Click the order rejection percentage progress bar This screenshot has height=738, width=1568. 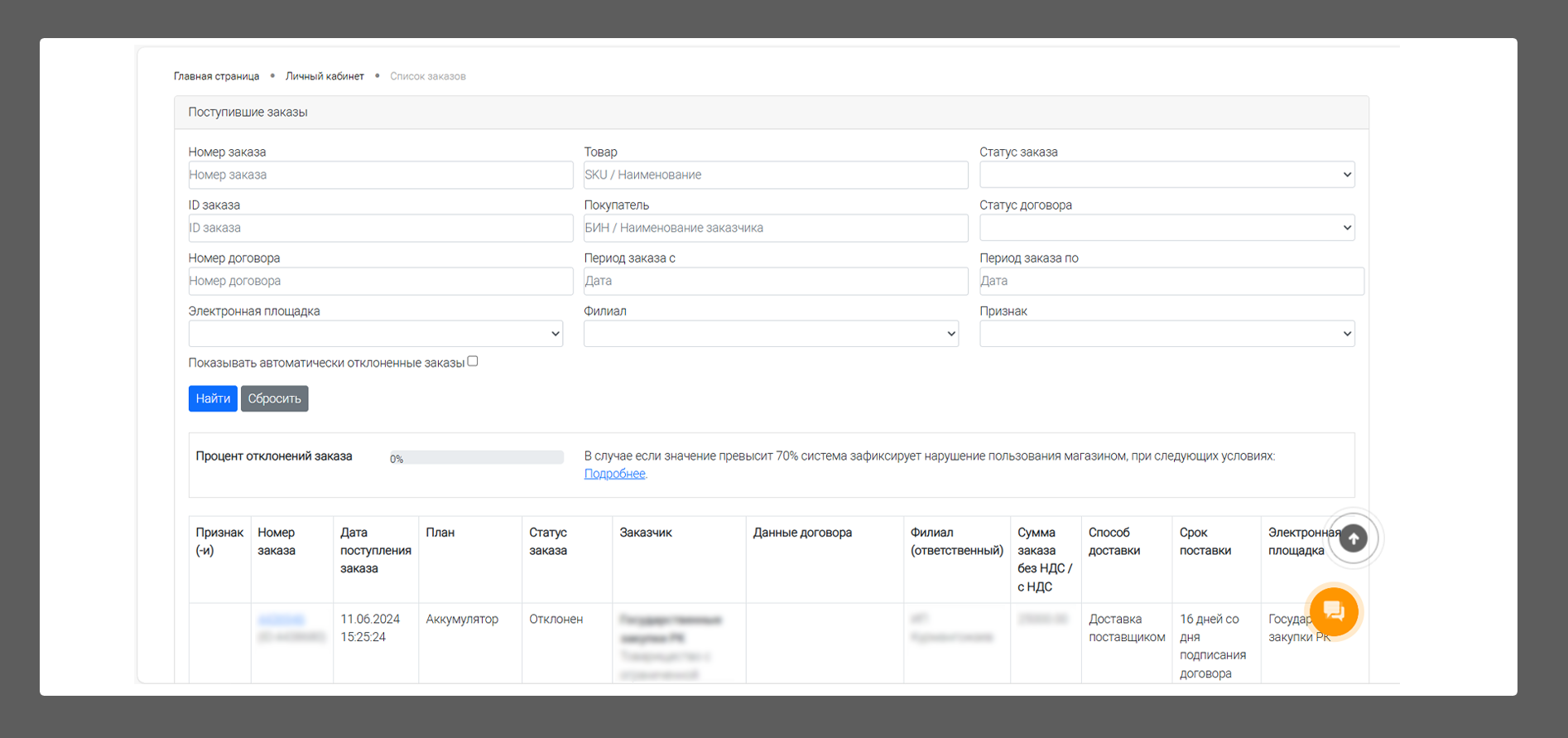pyautogui.click(x=476, y=458)
